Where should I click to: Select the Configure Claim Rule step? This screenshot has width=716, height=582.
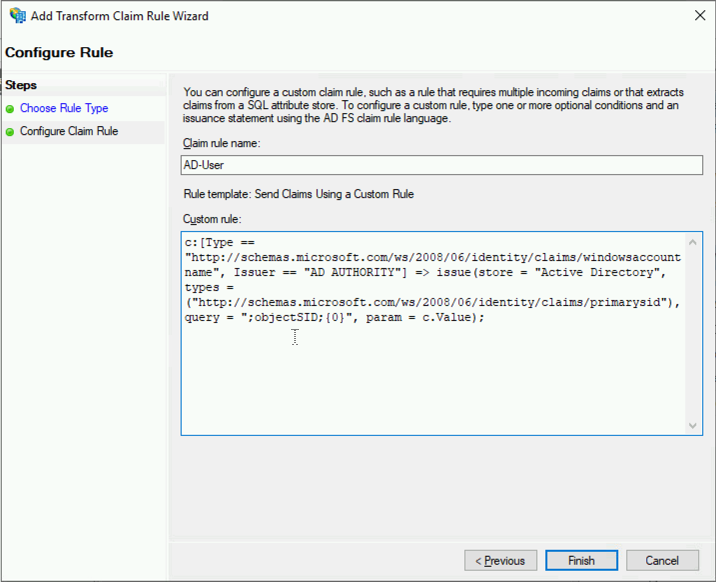(x=69, y=131)
